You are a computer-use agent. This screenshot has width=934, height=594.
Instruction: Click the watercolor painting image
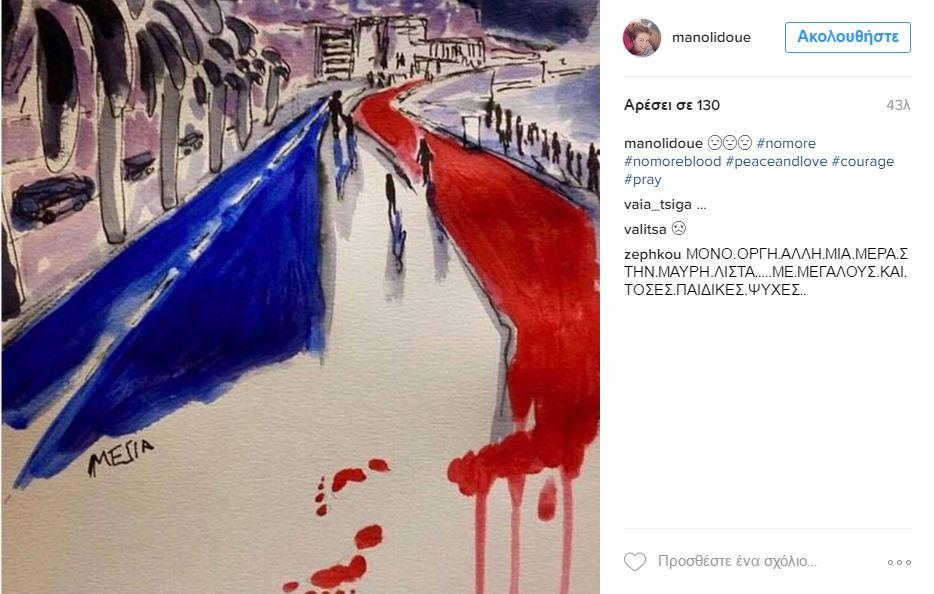300,297
